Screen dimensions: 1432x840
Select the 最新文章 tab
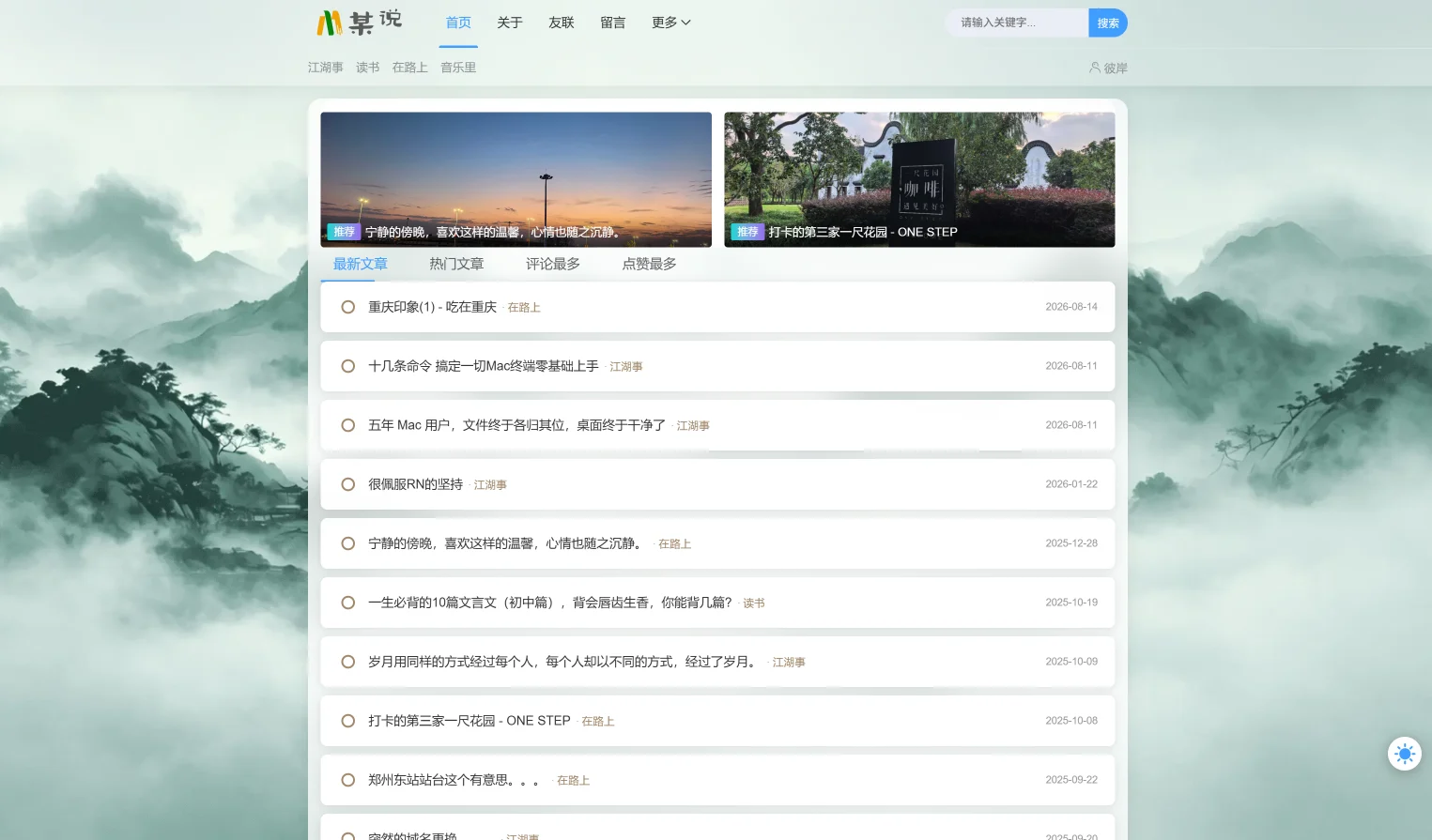click(x=361, y=265)
